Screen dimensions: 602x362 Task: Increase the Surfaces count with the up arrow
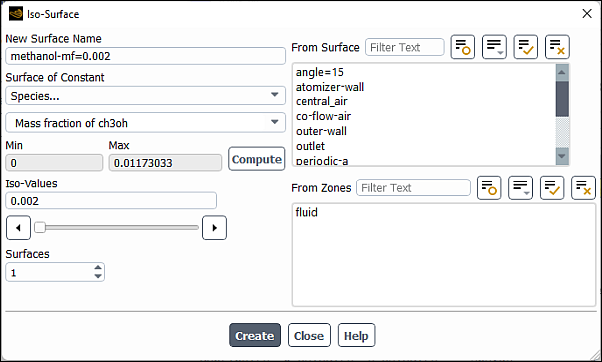click(98, 268)
